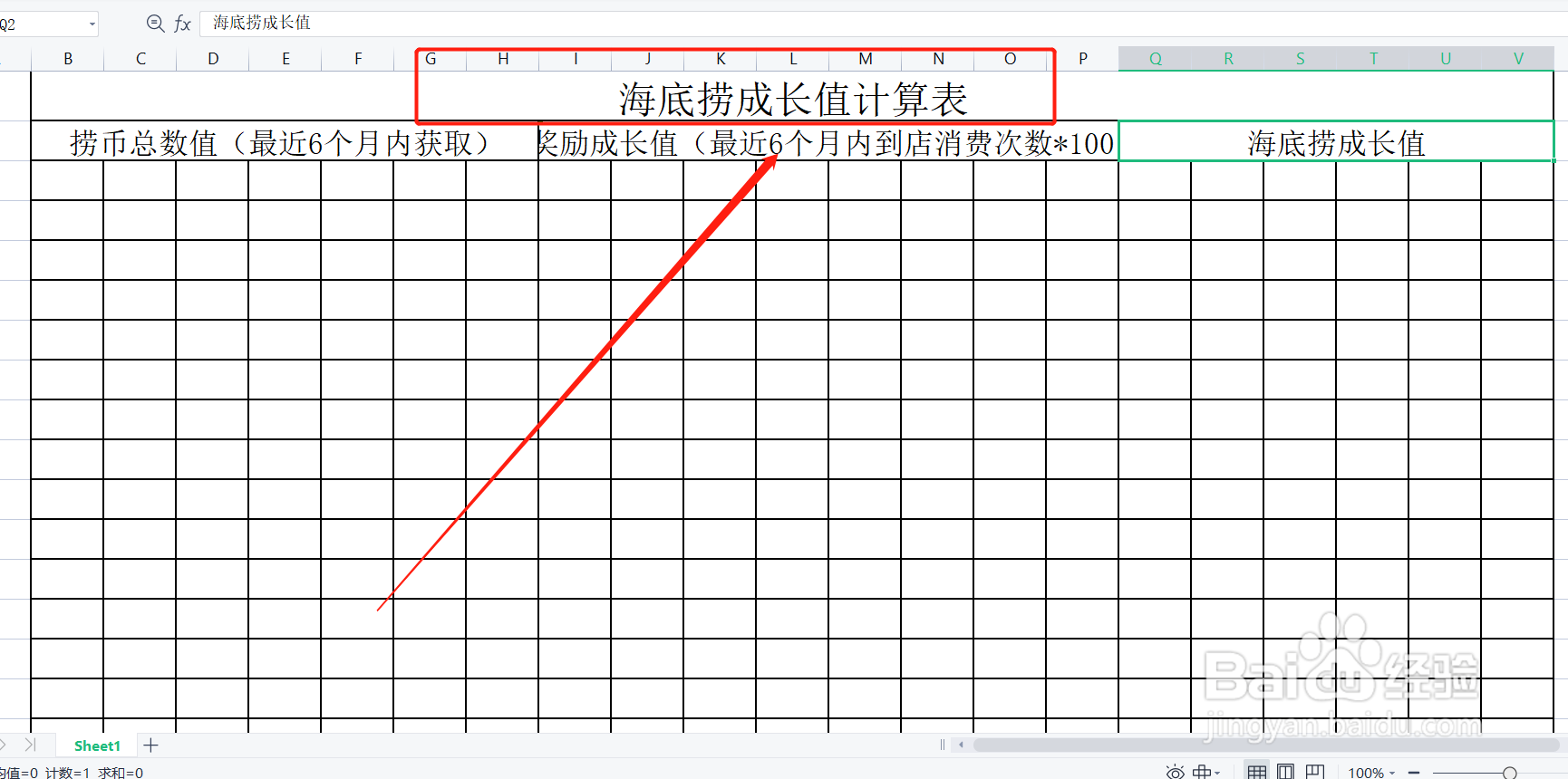Select column G header
The width and height of the screenshot is (1568, 779).
[x=431, y=59]
